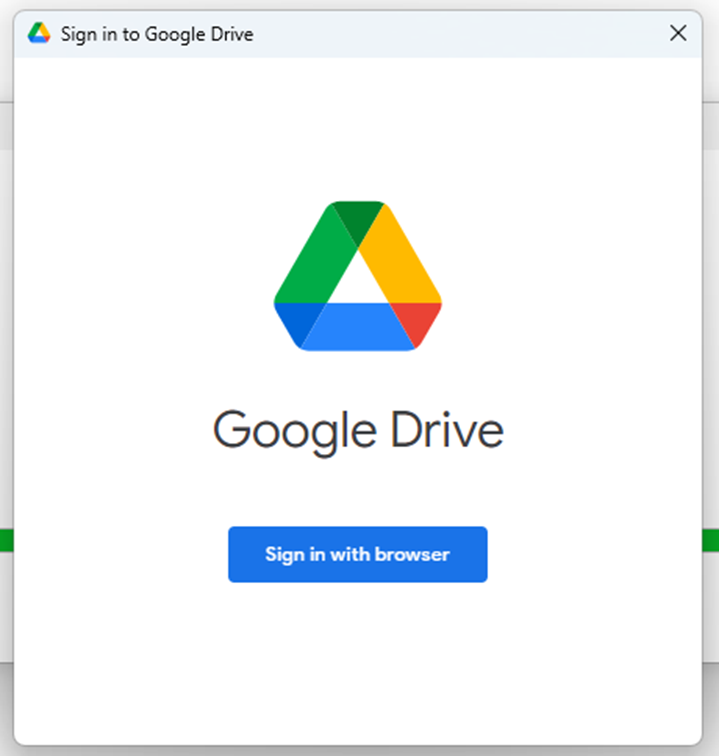Click the 'Google Drive' heading text
Viewport: 719px width, 756px height.
tap(358, 432)
